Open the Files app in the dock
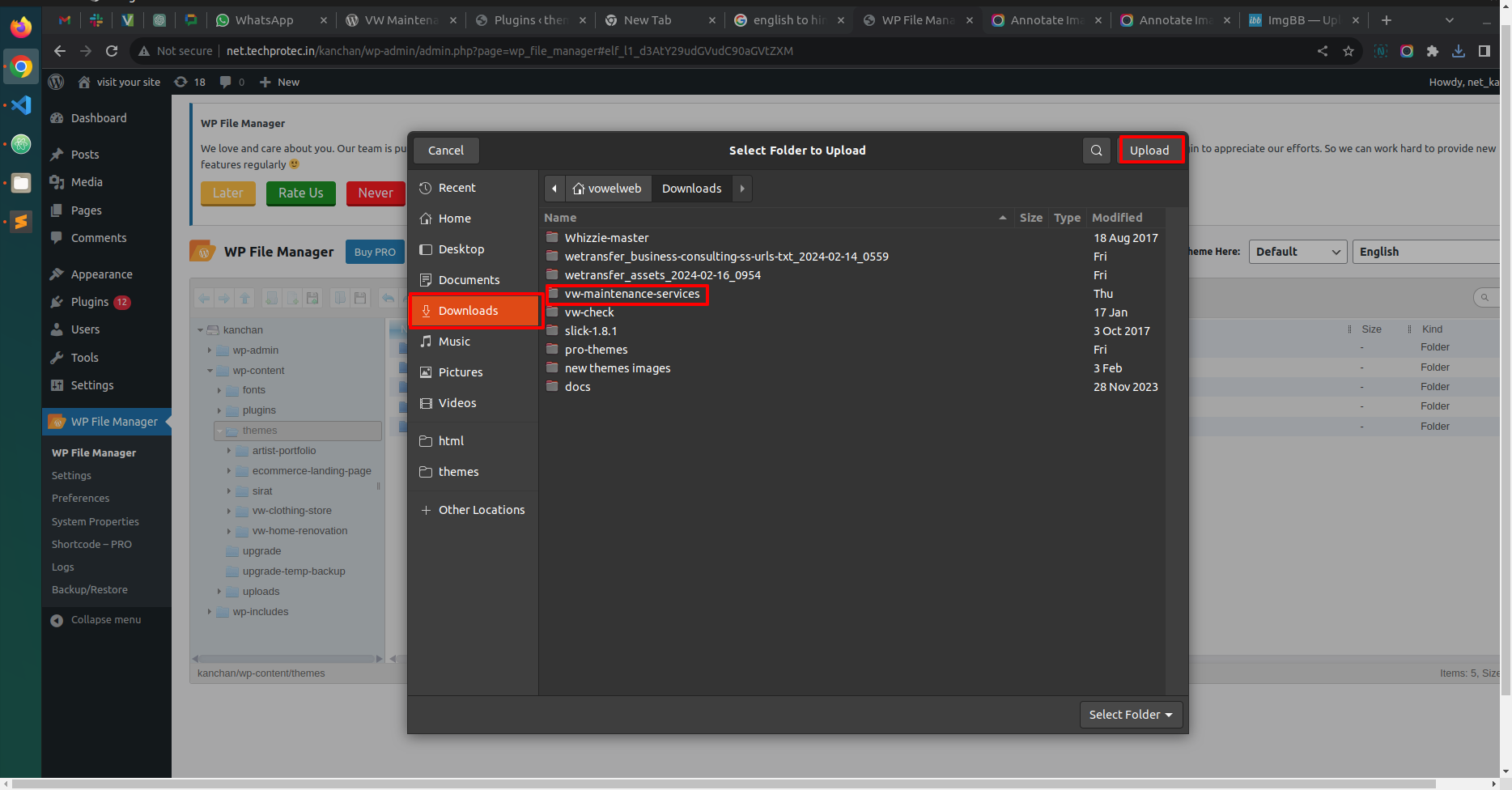This screenshot has height=790, width=1512. 21,183
